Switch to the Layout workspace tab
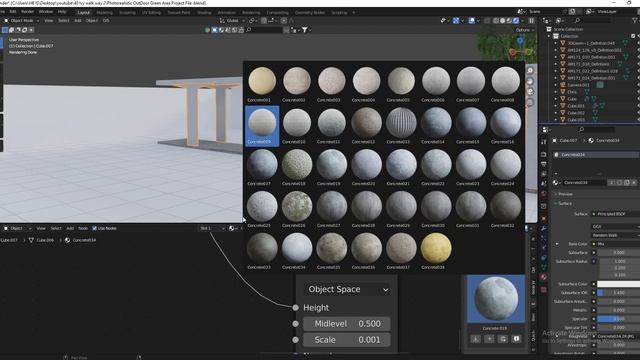This screenshot has width=640, height=360. point(83,13)
